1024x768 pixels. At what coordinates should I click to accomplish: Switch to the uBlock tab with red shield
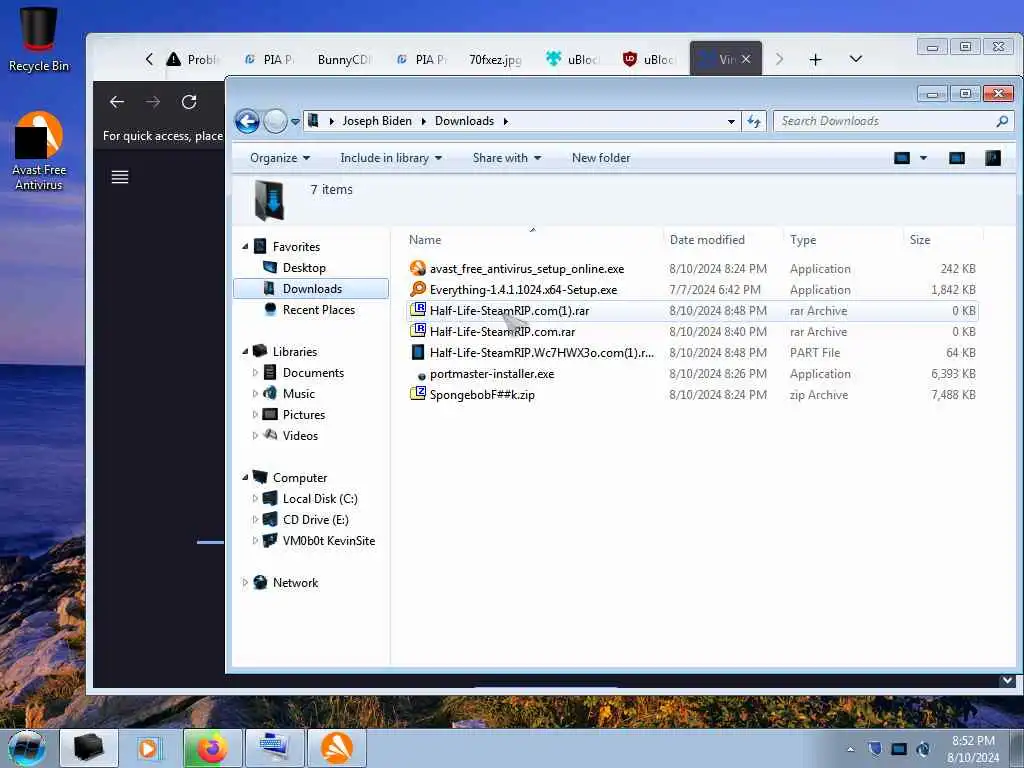coord(648,59)
